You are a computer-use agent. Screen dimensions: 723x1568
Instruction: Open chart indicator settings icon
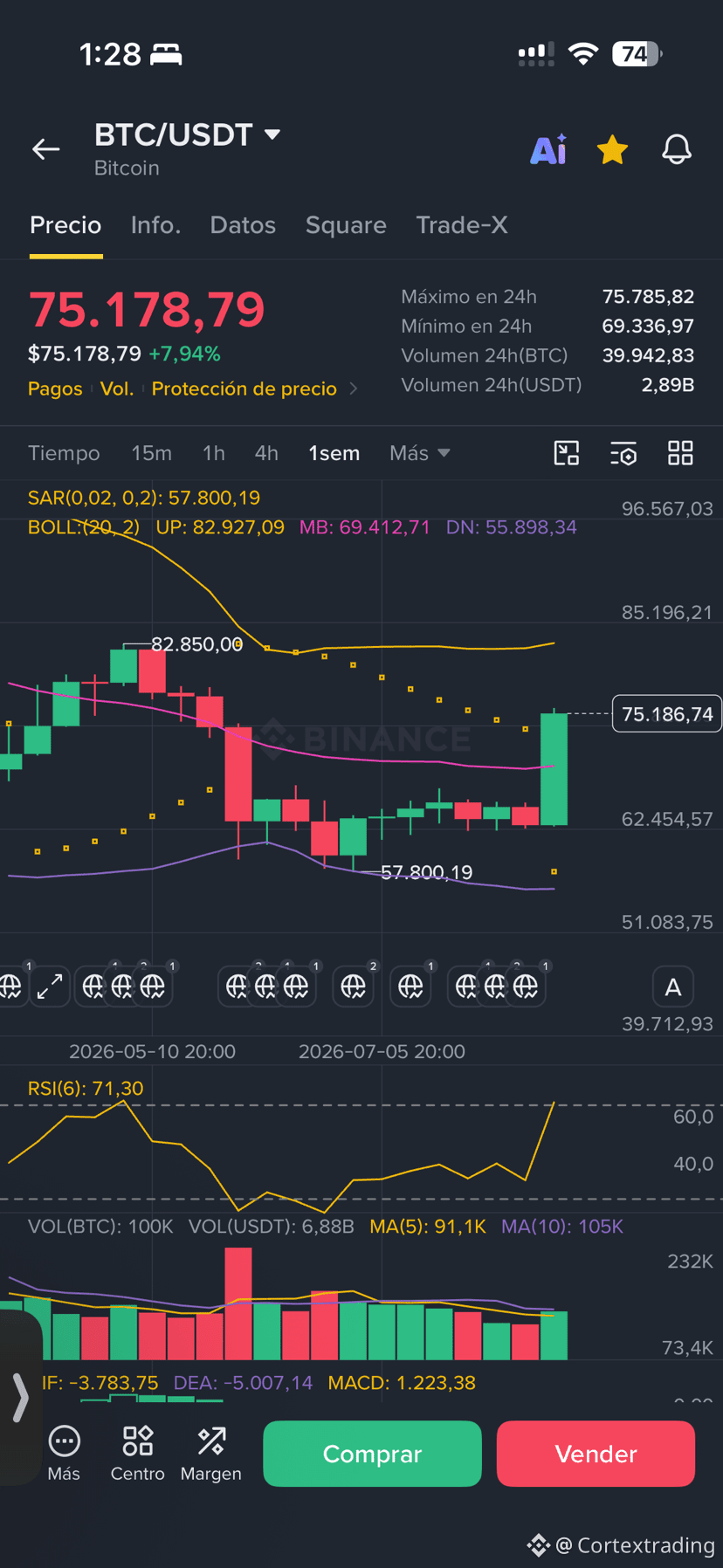(623, 453)
